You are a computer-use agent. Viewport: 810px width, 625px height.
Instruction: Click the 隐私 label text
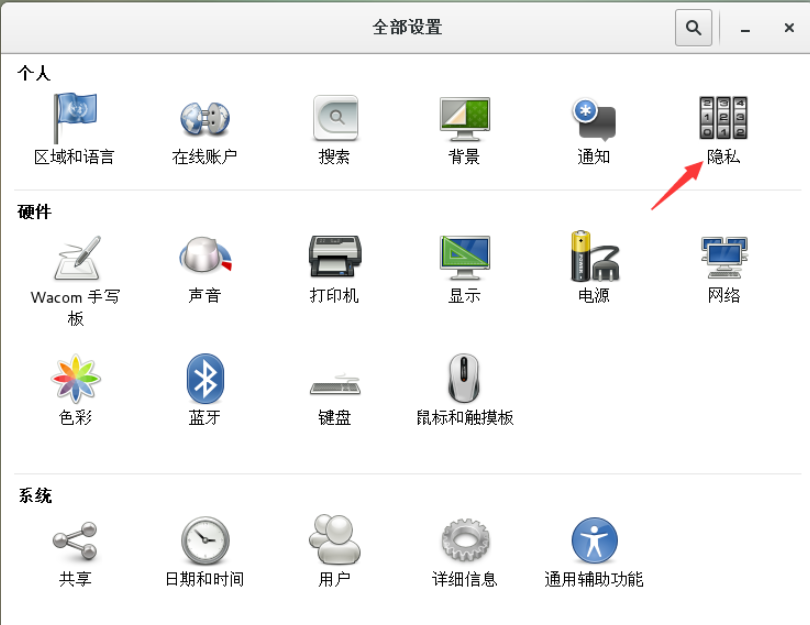(x=723, y=157)
